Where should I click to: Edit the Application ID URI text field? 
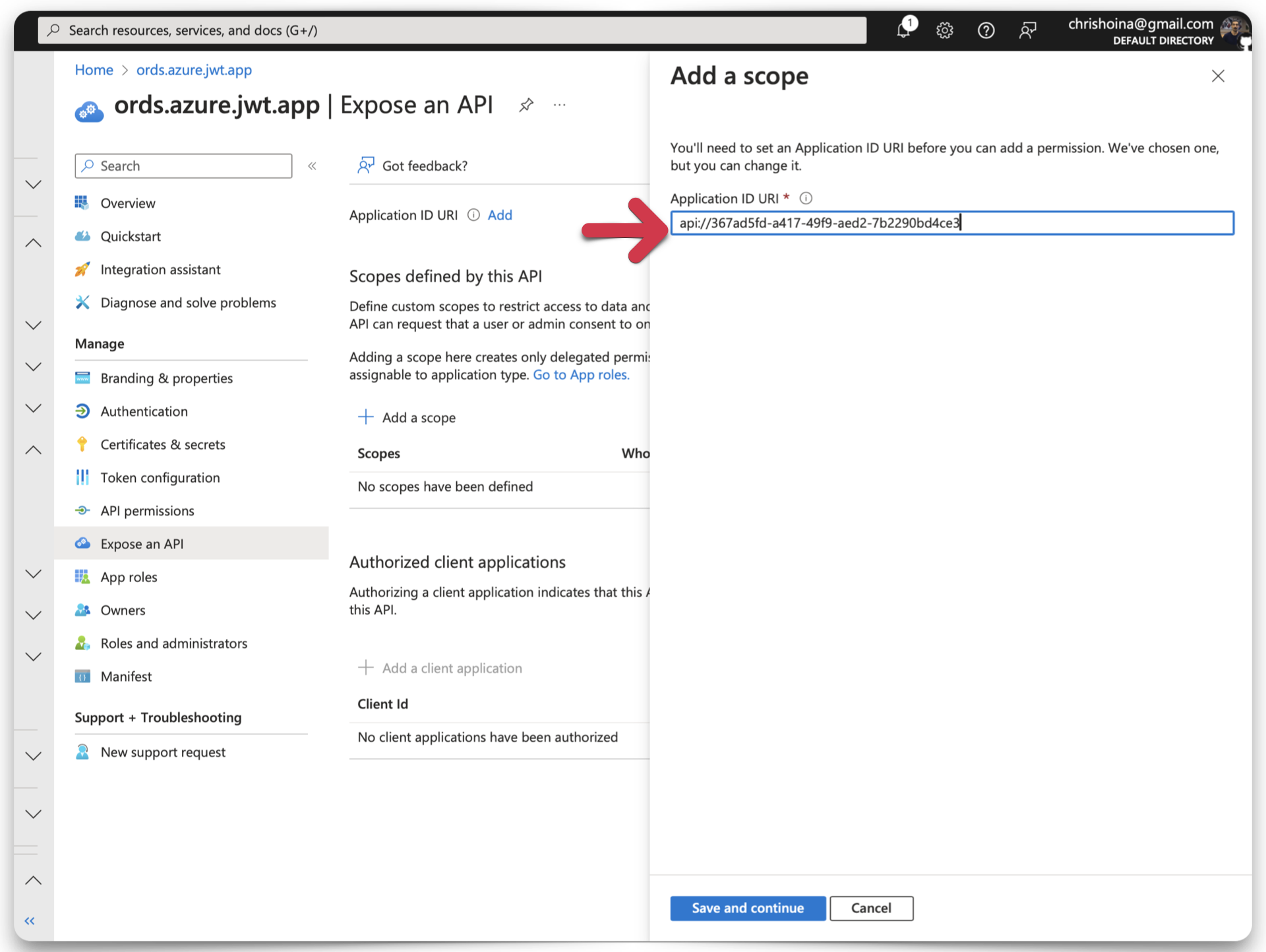[x=951, y=223]
